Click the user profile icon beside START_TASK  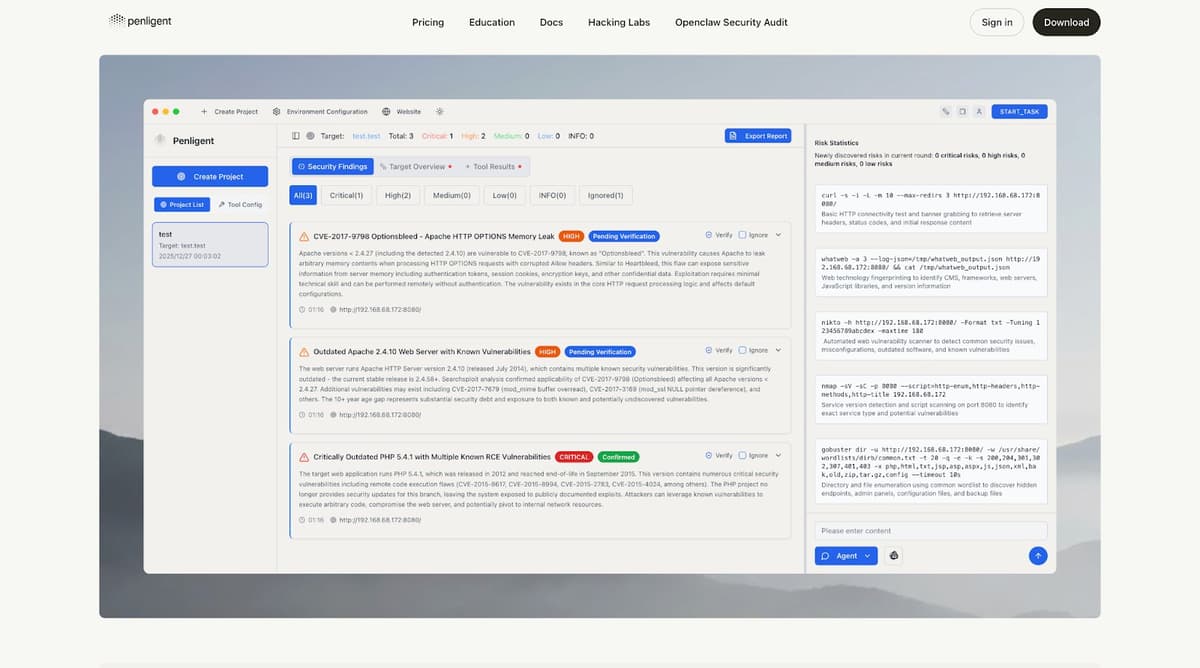pos(979,112)
